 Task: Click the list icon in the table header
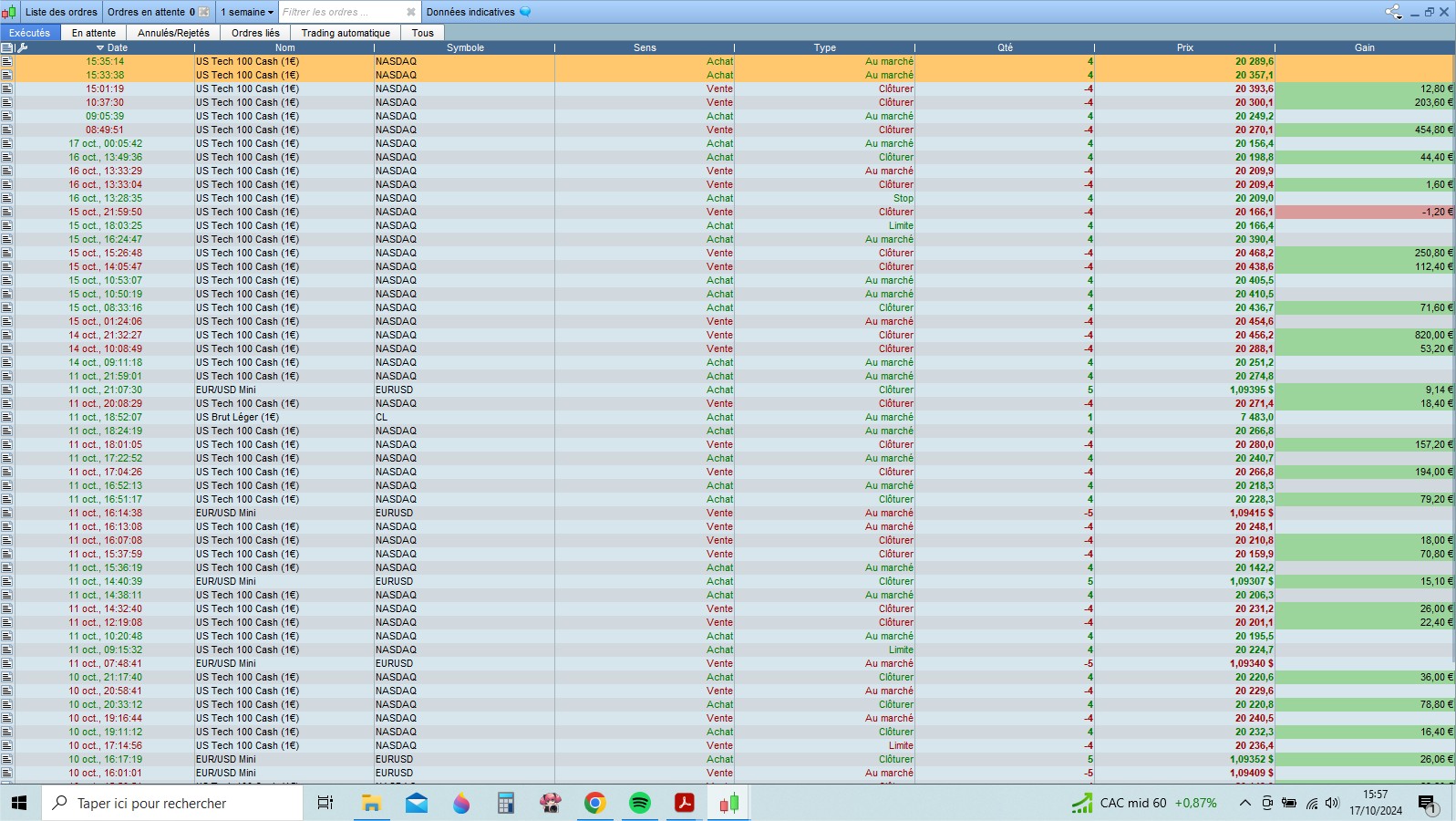coord(7,47)
